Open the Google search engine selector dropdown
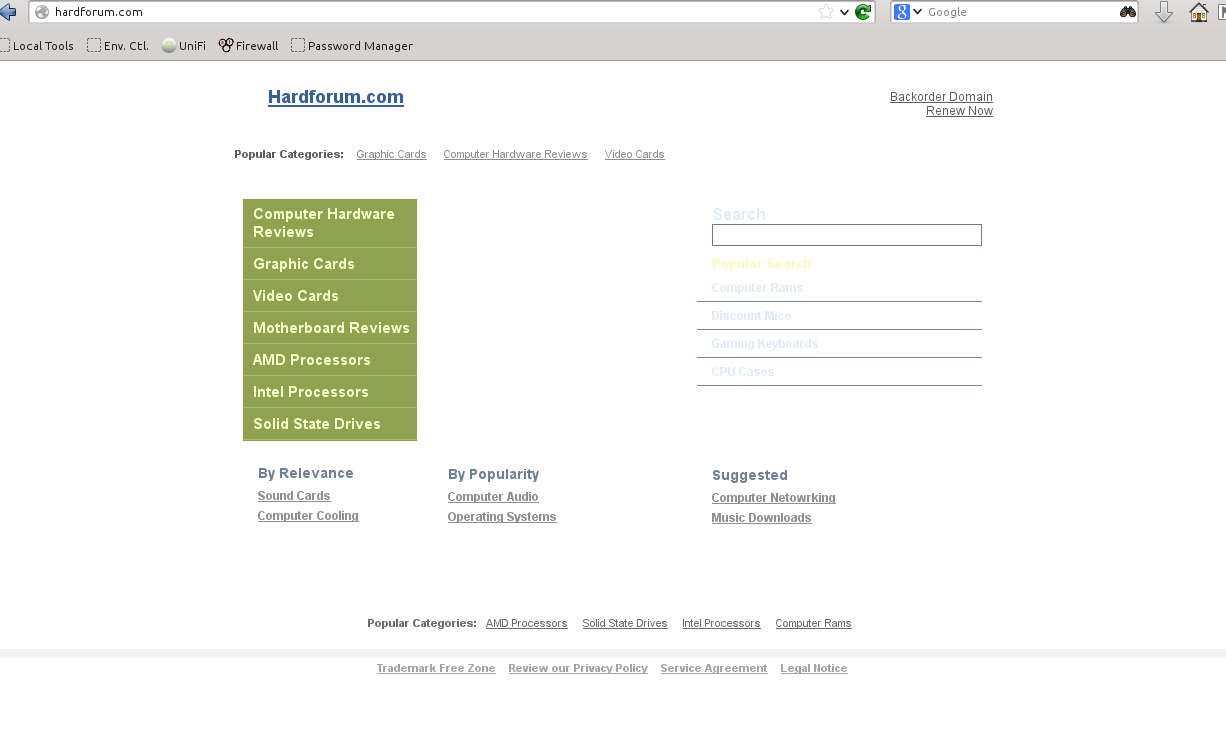Viewport: 1226px width, 735px height. [908, 12]
